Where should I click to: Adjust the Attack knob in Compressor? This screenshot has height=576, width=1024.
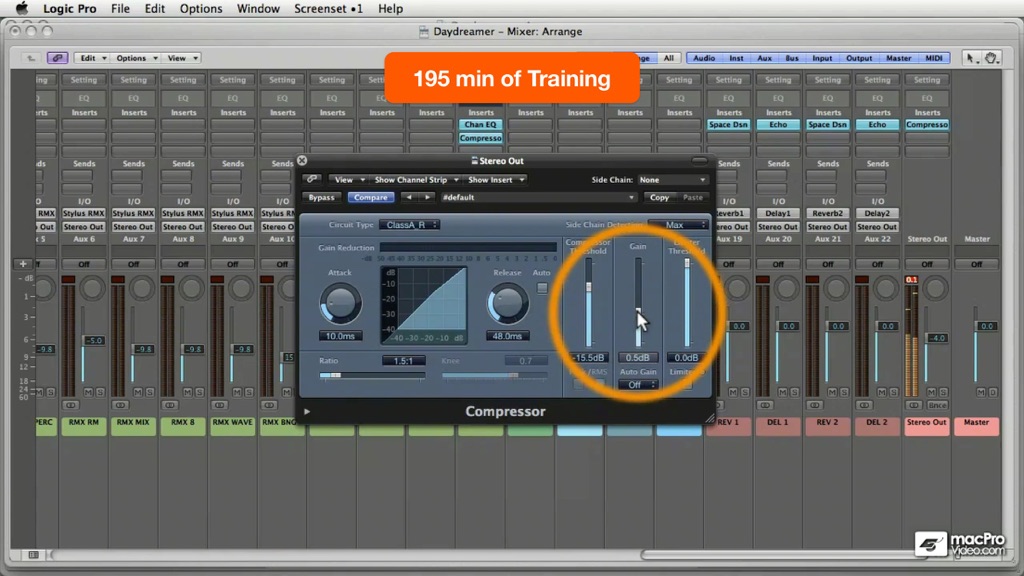pyautogui.click(x=340, y=304)
